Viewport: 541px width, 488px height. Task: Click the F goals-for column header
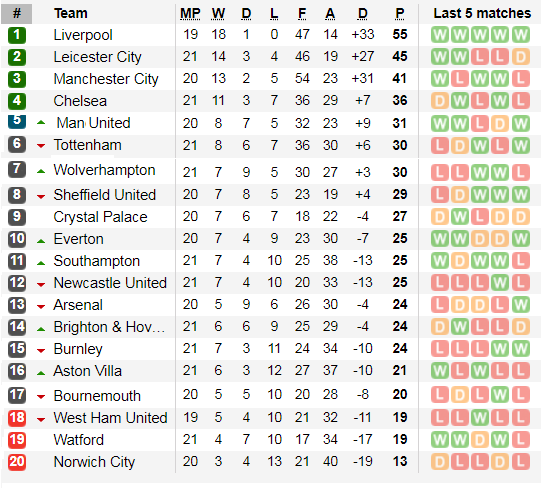click(x=302, y=13)
